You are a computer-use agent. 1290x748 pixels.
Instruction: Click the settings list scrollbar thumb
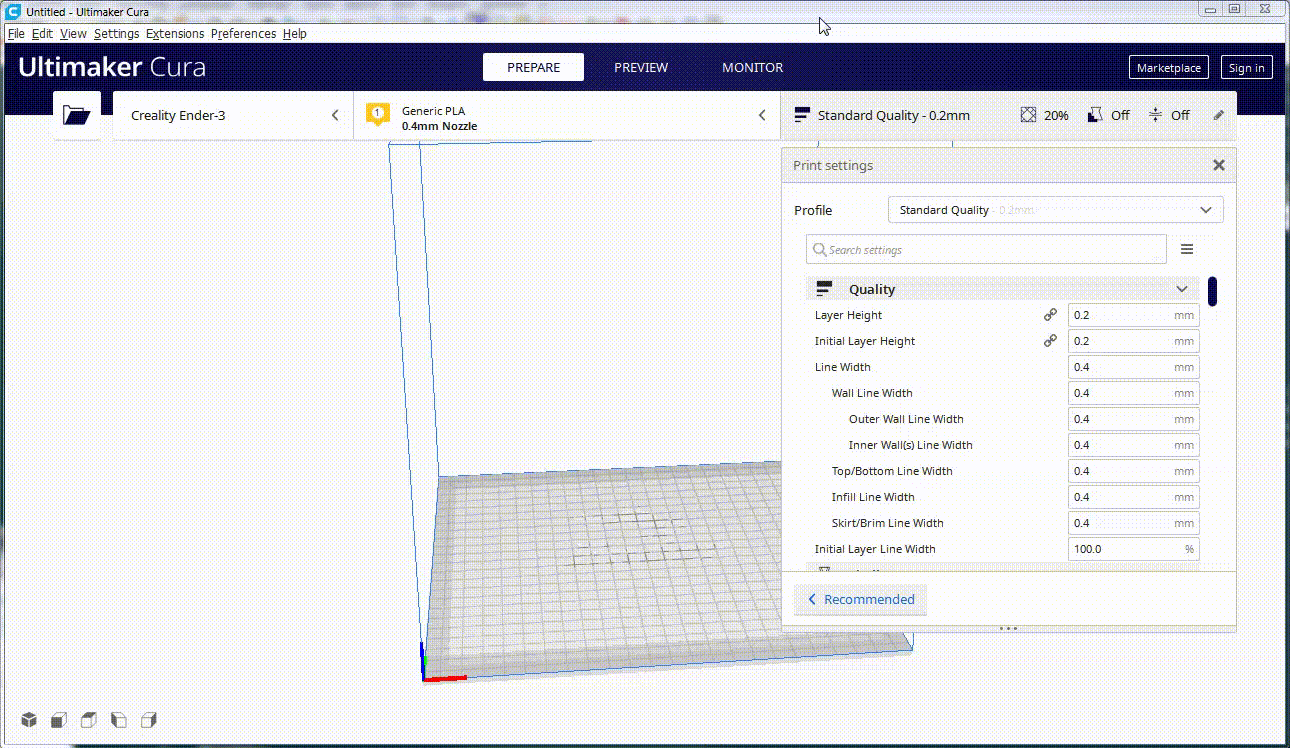point(1213,291)
